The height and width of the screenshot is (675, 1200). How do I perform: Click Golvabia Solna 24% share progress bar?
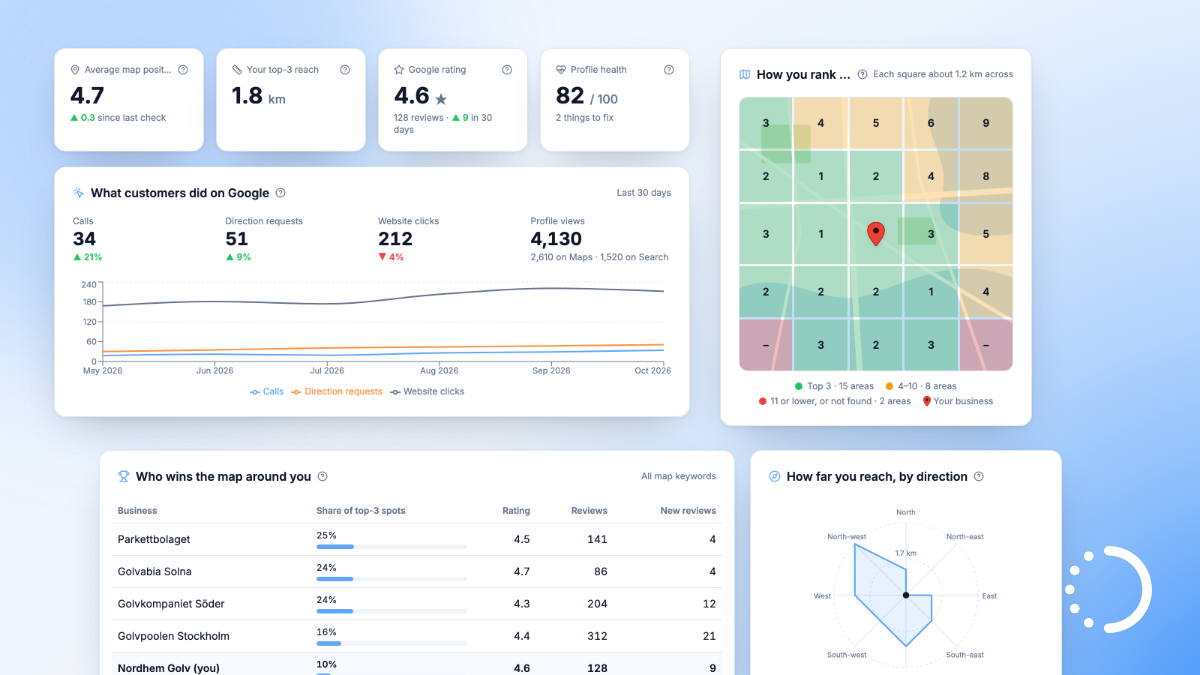[x=391, y=579]
